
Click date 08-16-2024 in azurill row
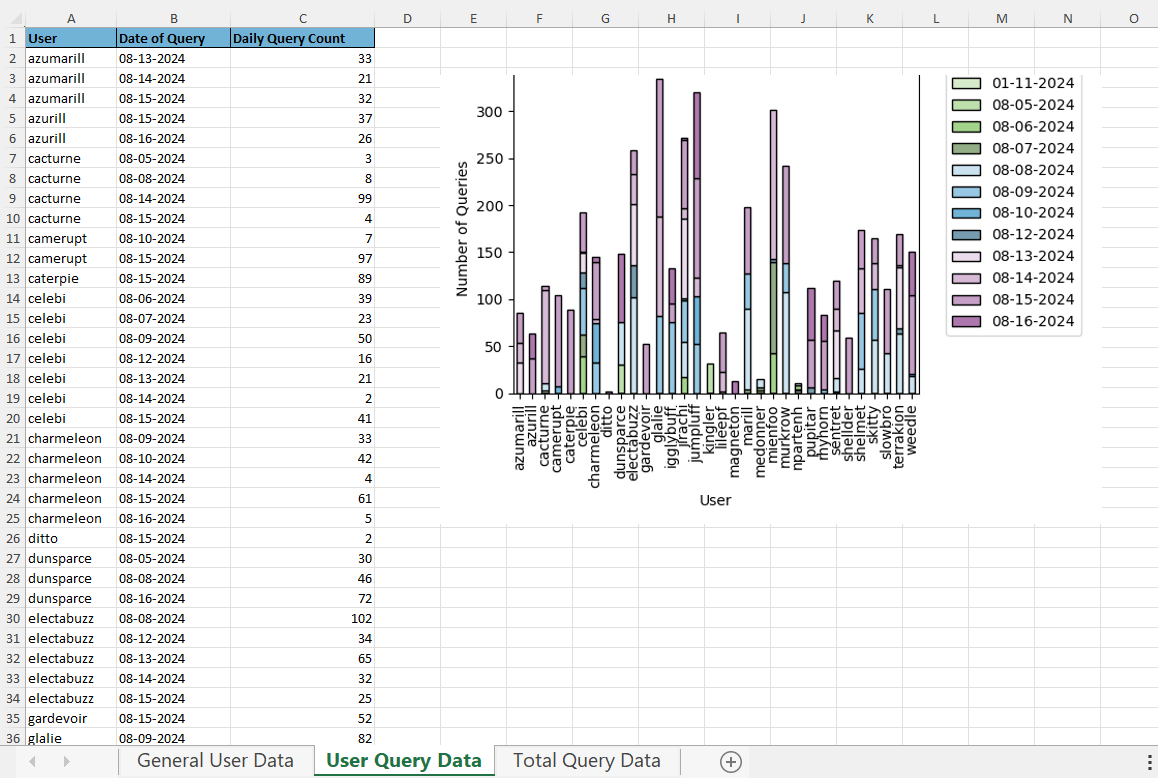[174, 138]
